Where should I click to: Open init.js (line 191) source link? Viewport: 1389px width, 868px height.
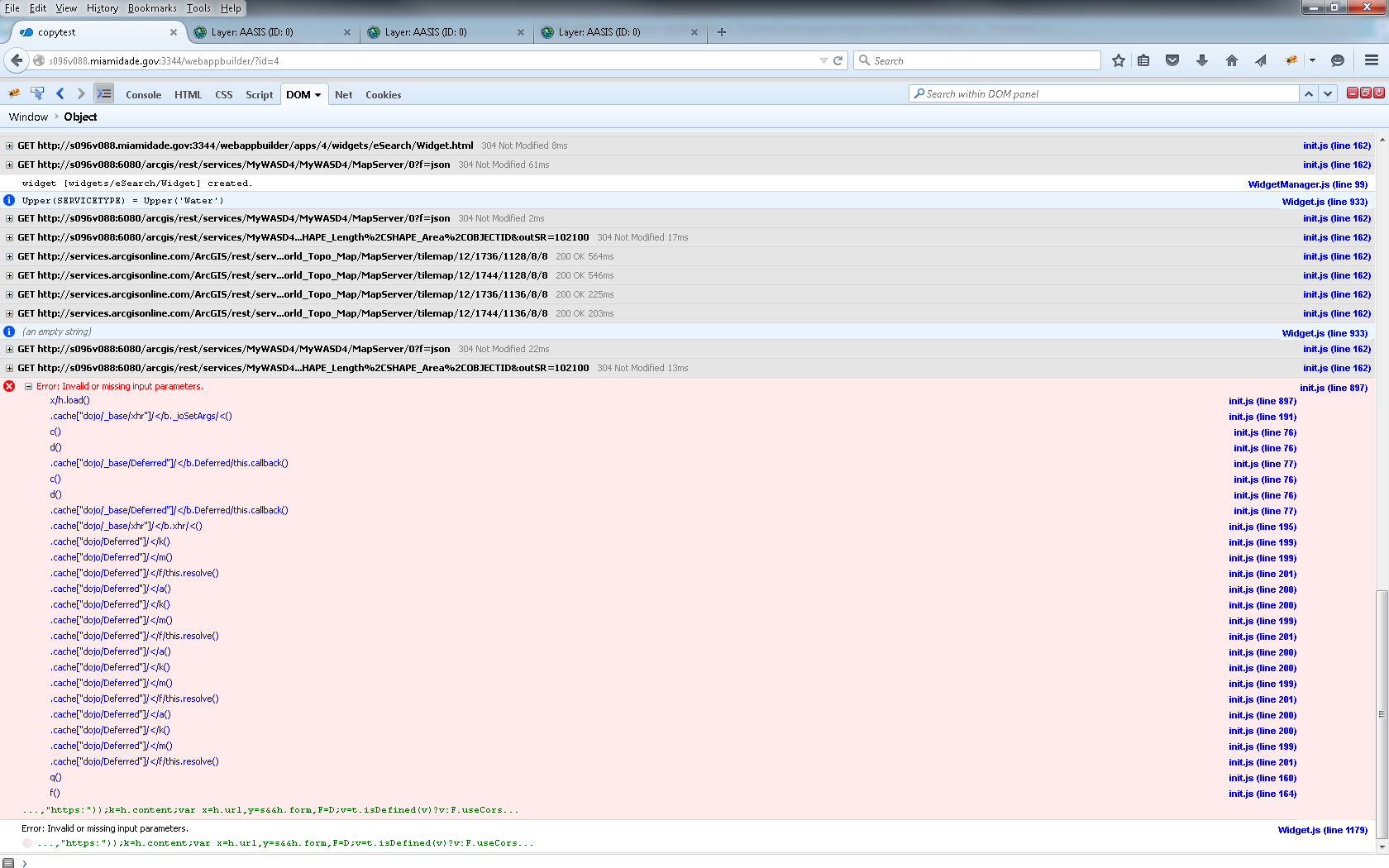(x=1263, y=417)
